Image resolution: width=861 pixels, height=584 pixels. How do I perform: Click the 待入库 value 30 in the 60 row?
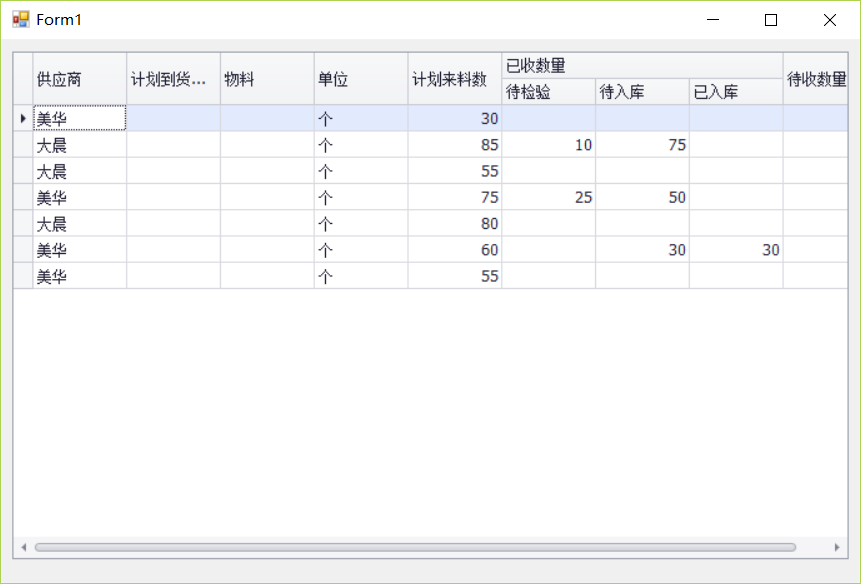click(x=642, y=250)
